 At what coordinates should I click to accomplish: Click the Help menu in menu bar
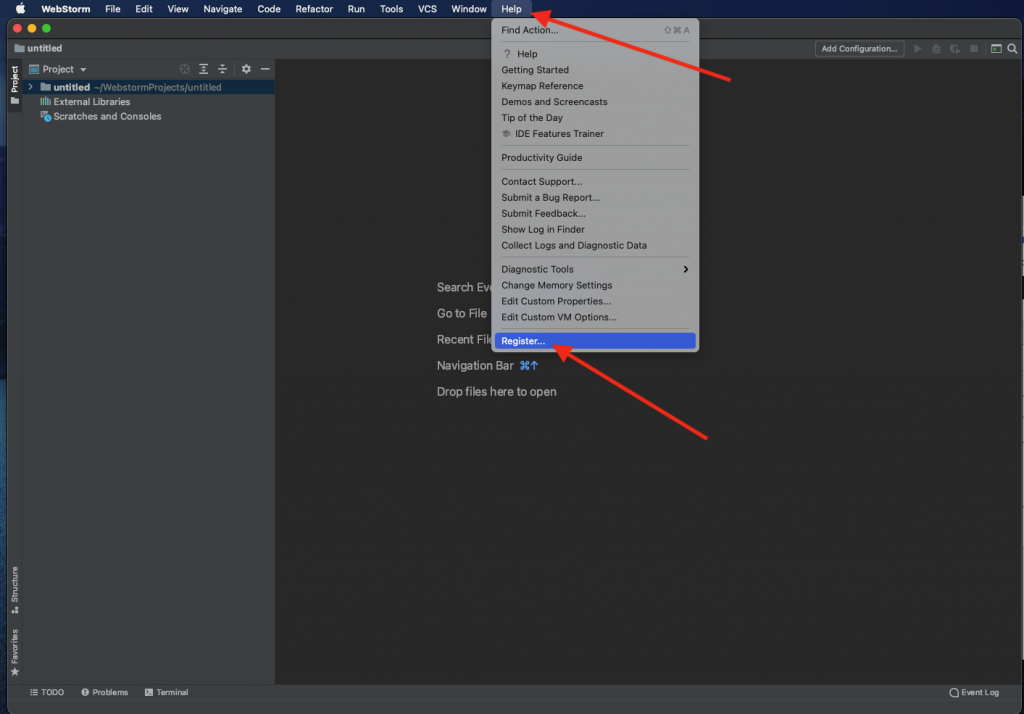pyautogui.click(x=511, y=8)
